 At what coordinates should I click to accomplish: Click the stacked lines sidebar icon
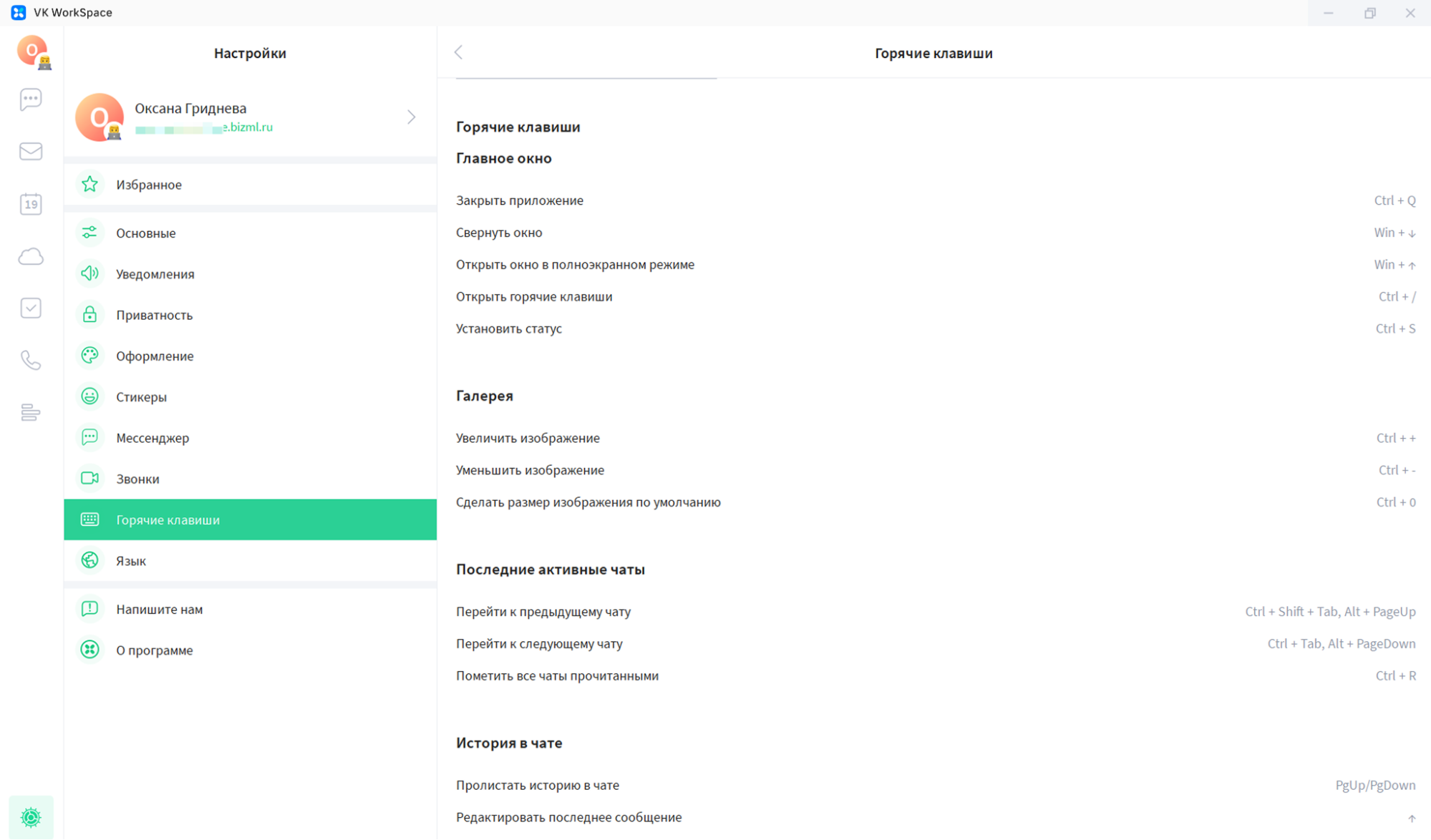click(x=31, y=412)
